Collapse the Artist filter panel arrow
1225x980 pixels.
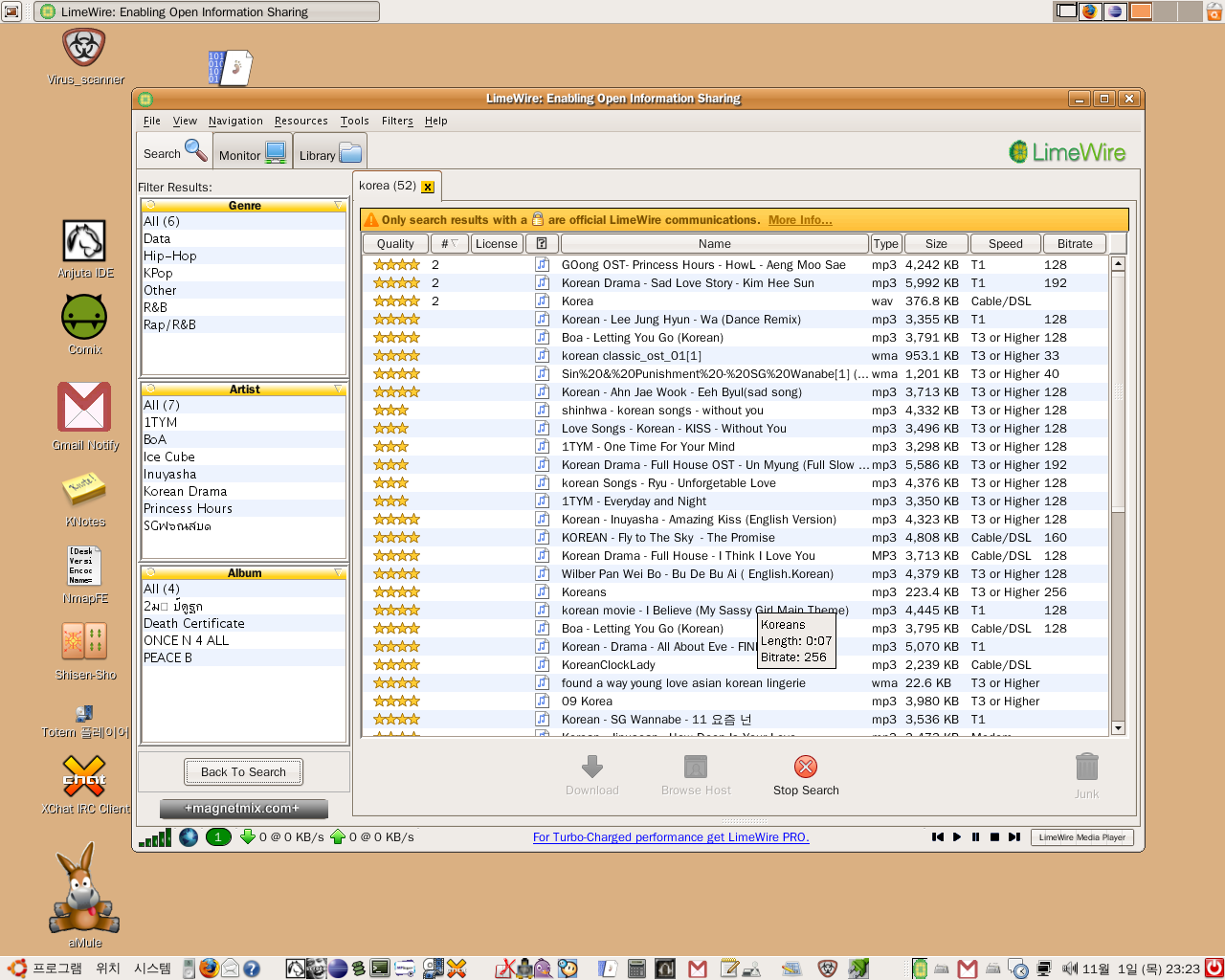coord(338,390)
